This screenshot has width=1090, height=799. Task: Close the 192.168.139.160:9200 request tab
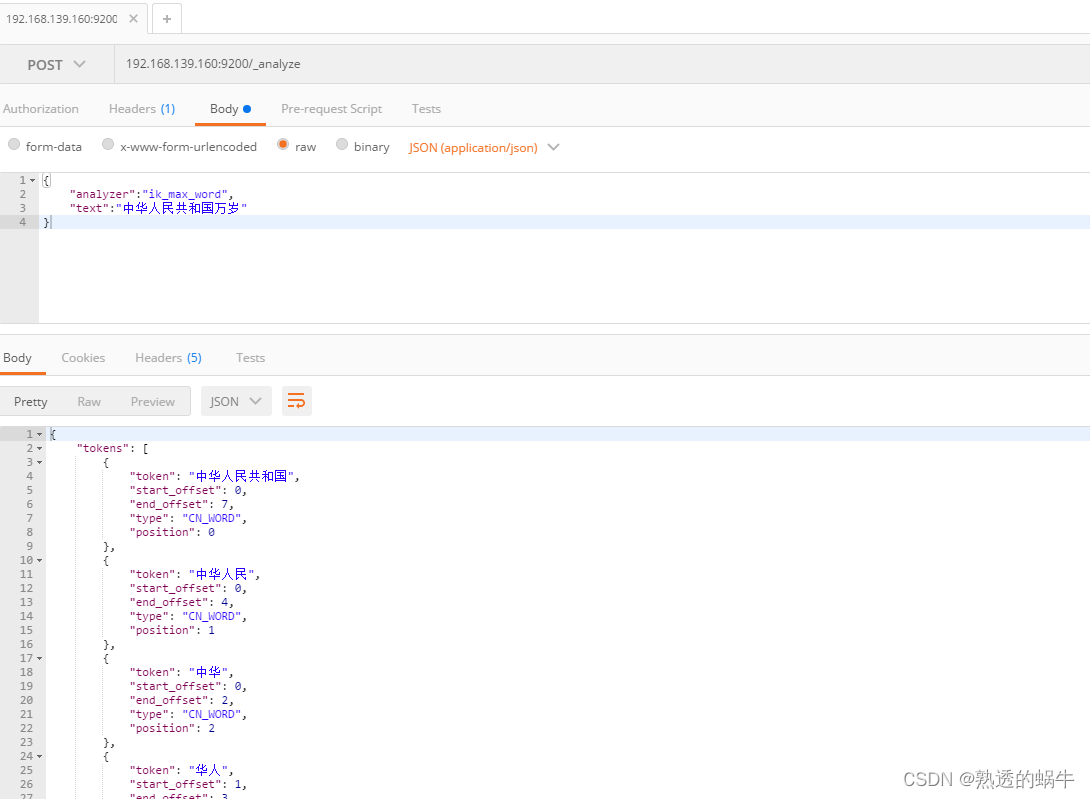click(x=133, y=19)
